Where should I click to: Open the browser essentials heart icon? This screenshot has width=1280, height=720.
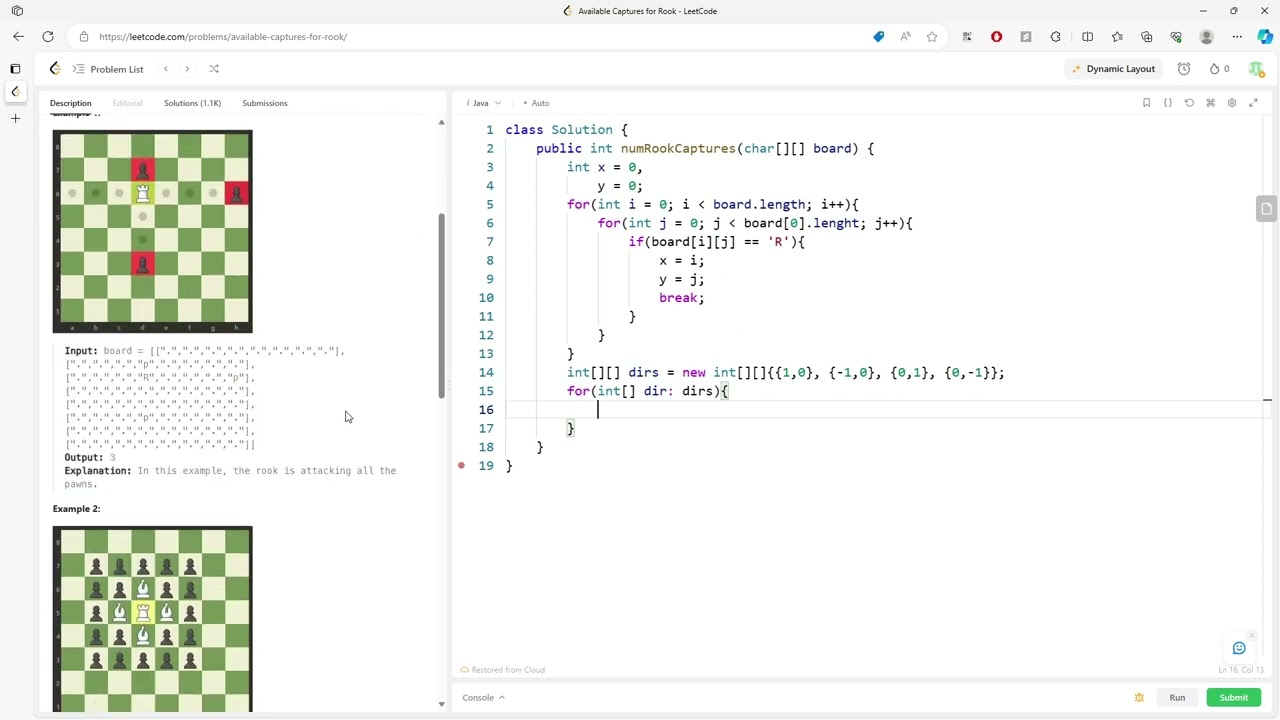point(1176,37)
